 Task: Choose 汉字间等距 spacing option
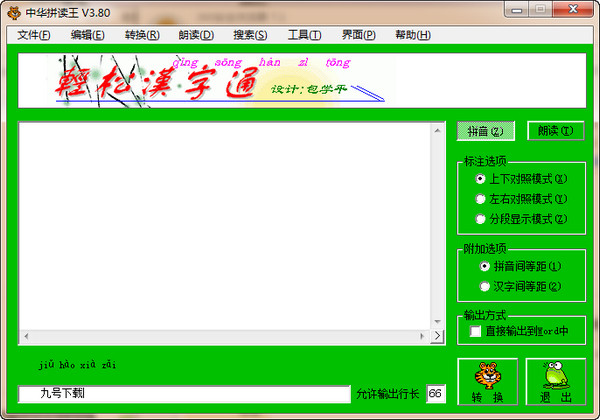485,286
